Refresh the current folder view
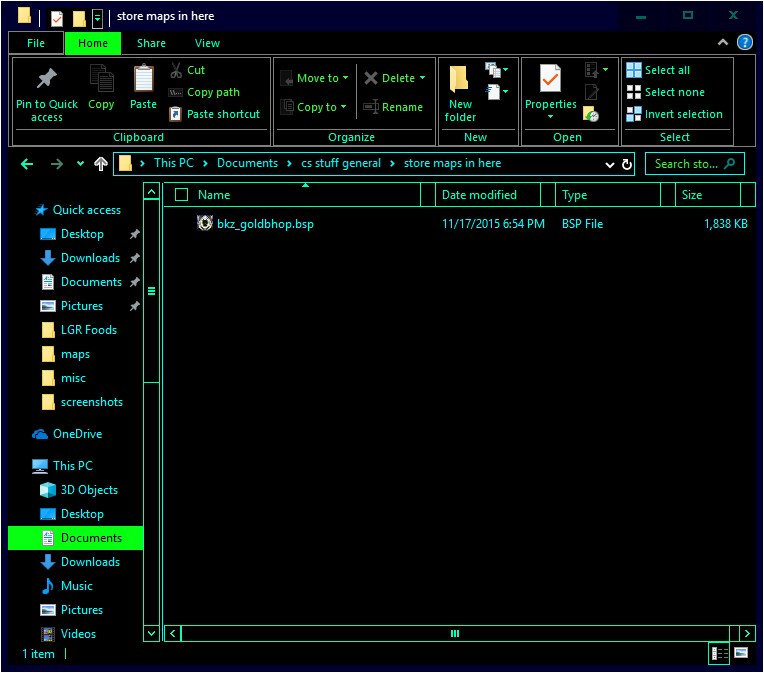Screen dimensions: 764x673 [x=627, y=165]
